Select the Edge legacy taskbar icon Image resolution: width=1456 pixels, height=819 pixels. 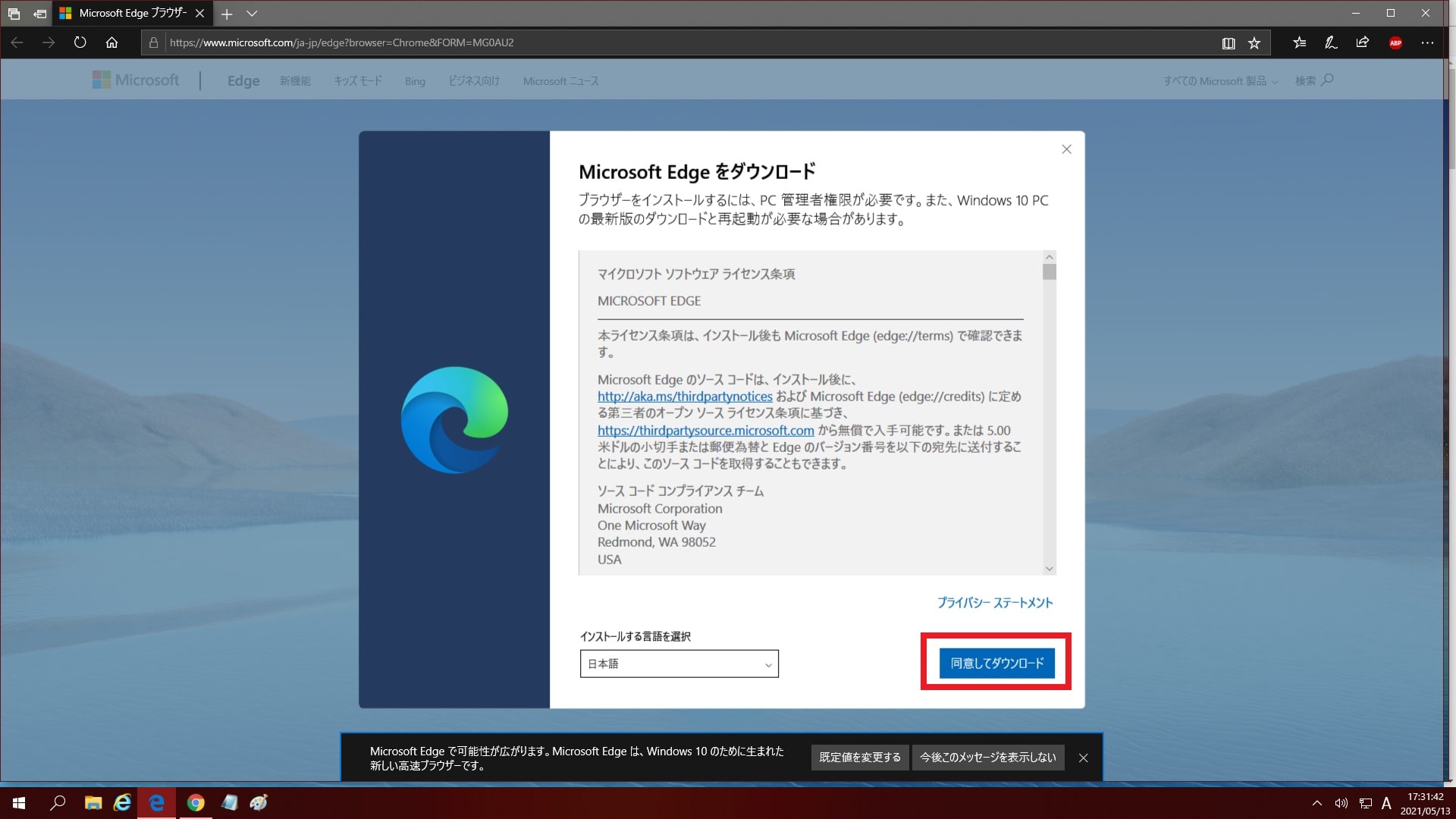click(157, 803)
